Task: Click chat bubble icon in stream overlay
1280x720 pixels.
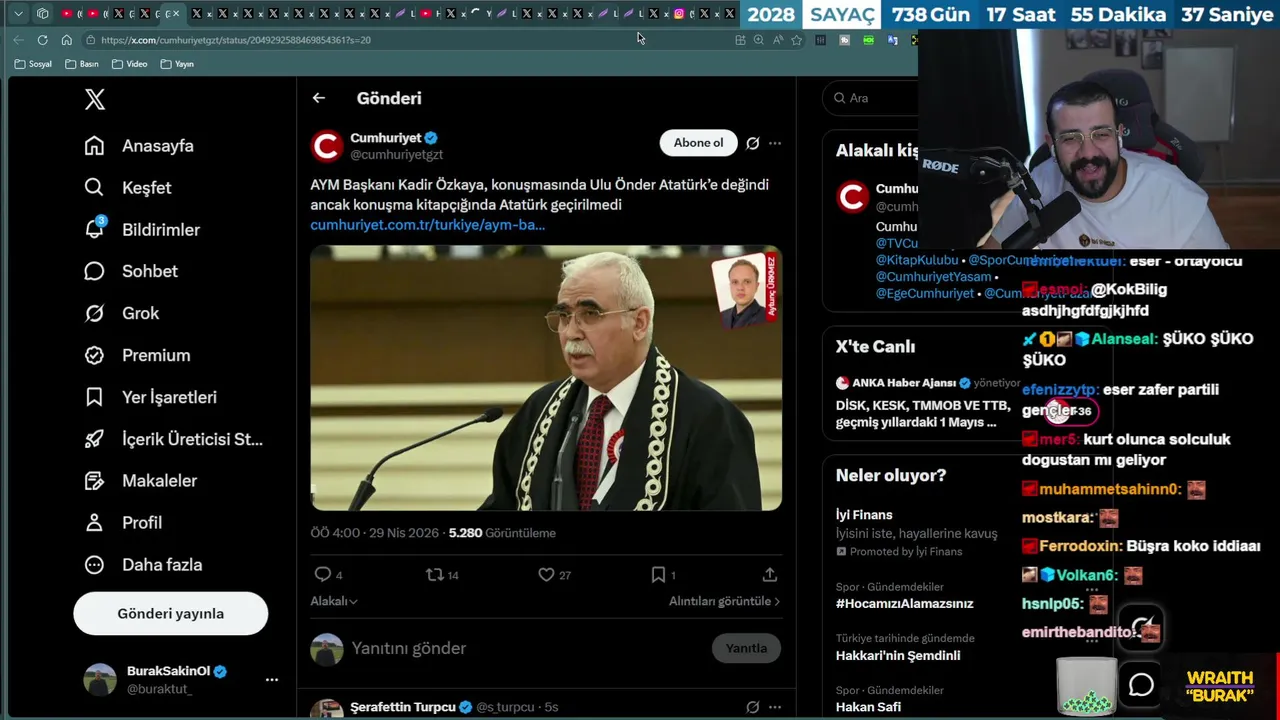Action: pyautogui.click(x=1141, y=685)
